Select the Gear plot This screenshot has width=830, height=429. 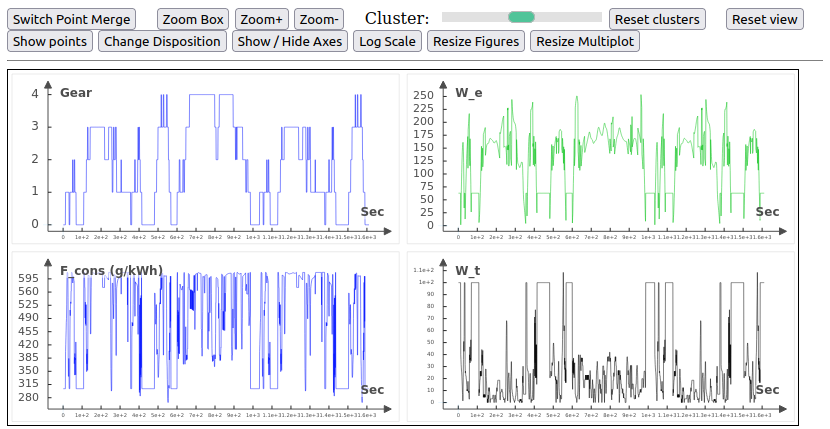pos(205,158)
